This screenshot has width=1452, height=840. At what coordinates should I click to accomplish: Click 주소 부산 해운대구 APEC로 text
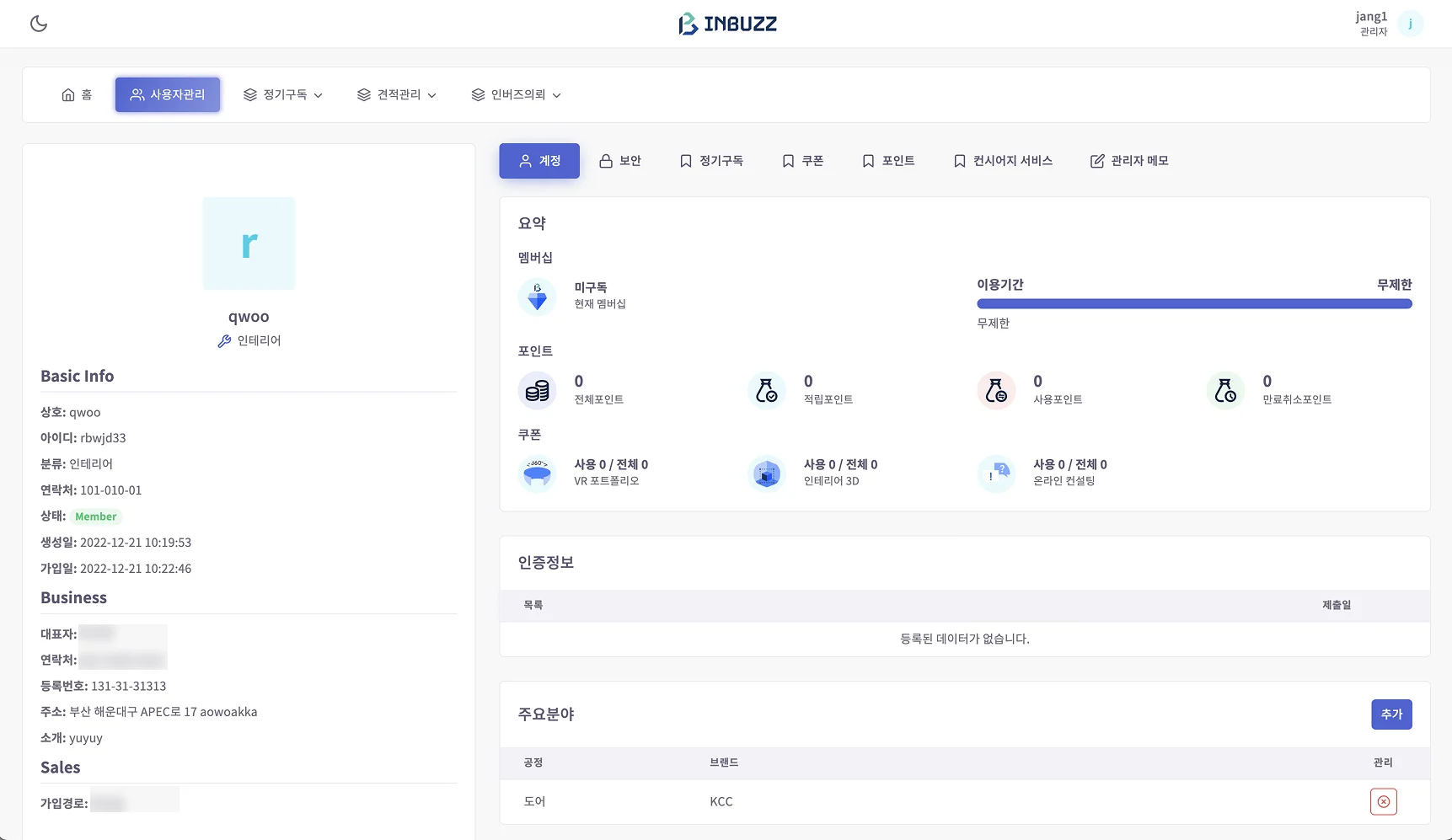click(149, 712)
